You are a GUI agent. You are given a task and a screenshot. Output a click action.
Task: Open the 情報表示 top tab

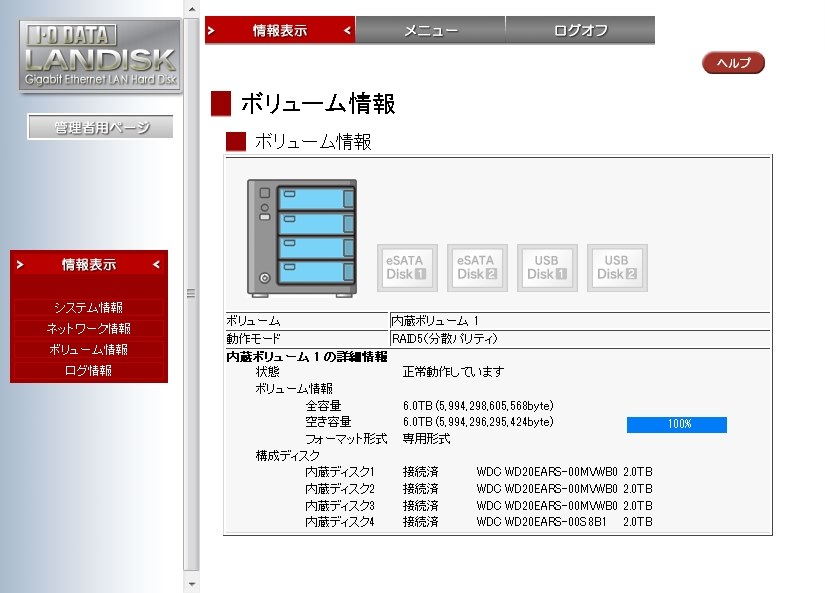pos(280,31)
